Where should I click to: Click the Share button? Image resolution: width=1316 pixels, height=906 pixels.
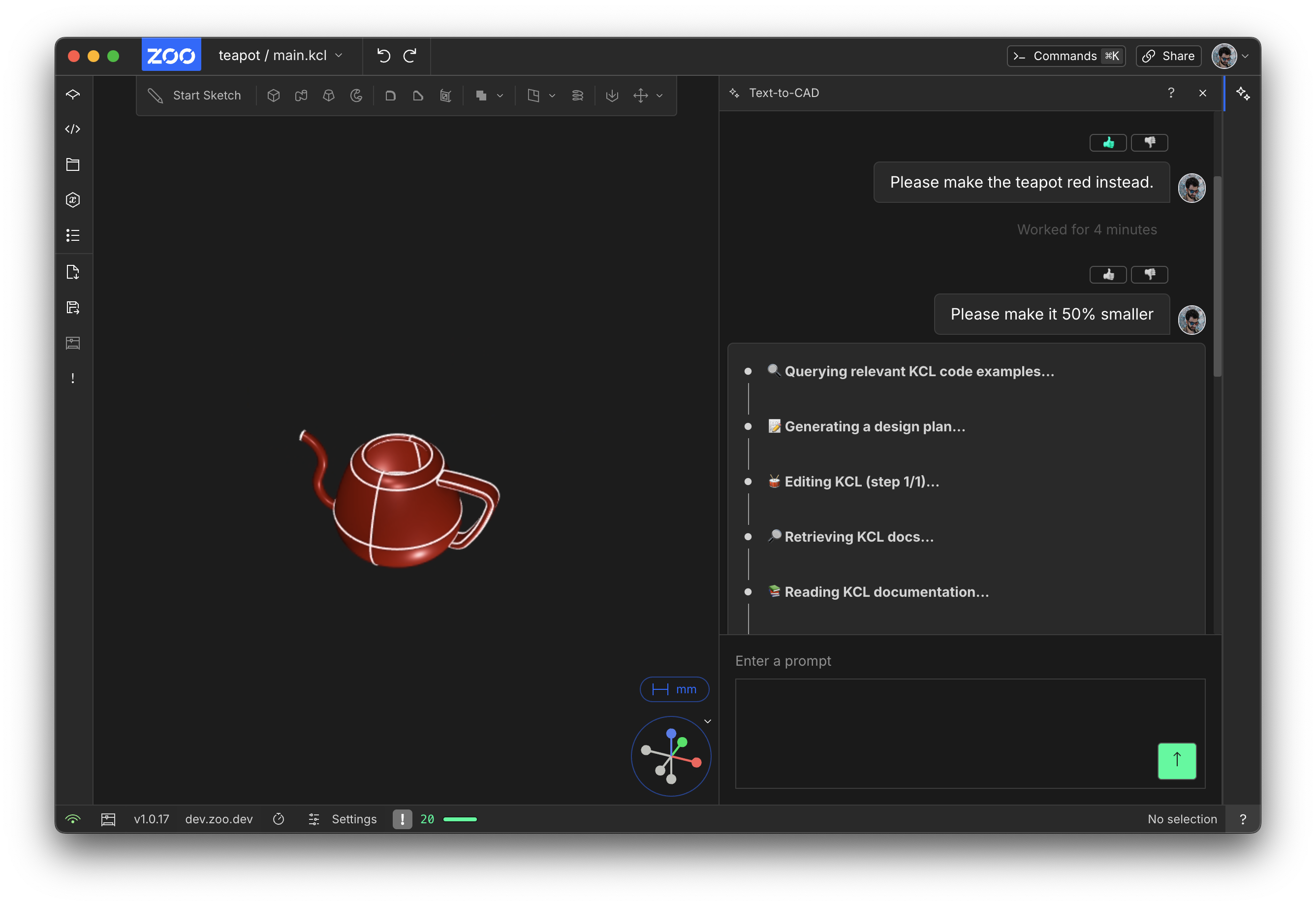[x=1168, y=56]
